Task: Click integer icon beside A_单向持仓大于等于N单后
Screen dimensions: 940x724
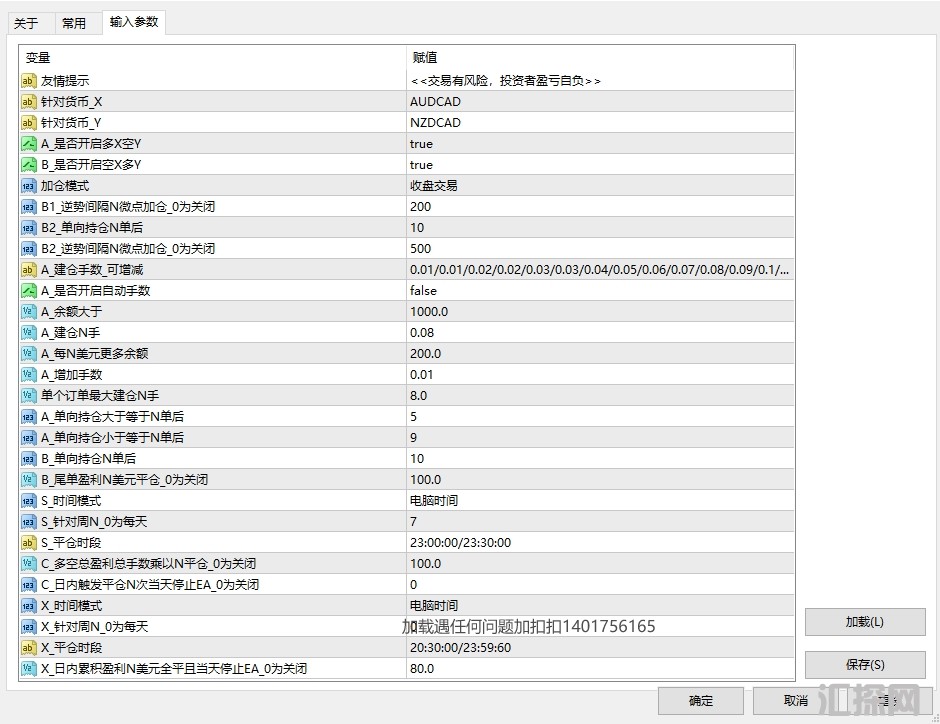Action: (29, 417)
